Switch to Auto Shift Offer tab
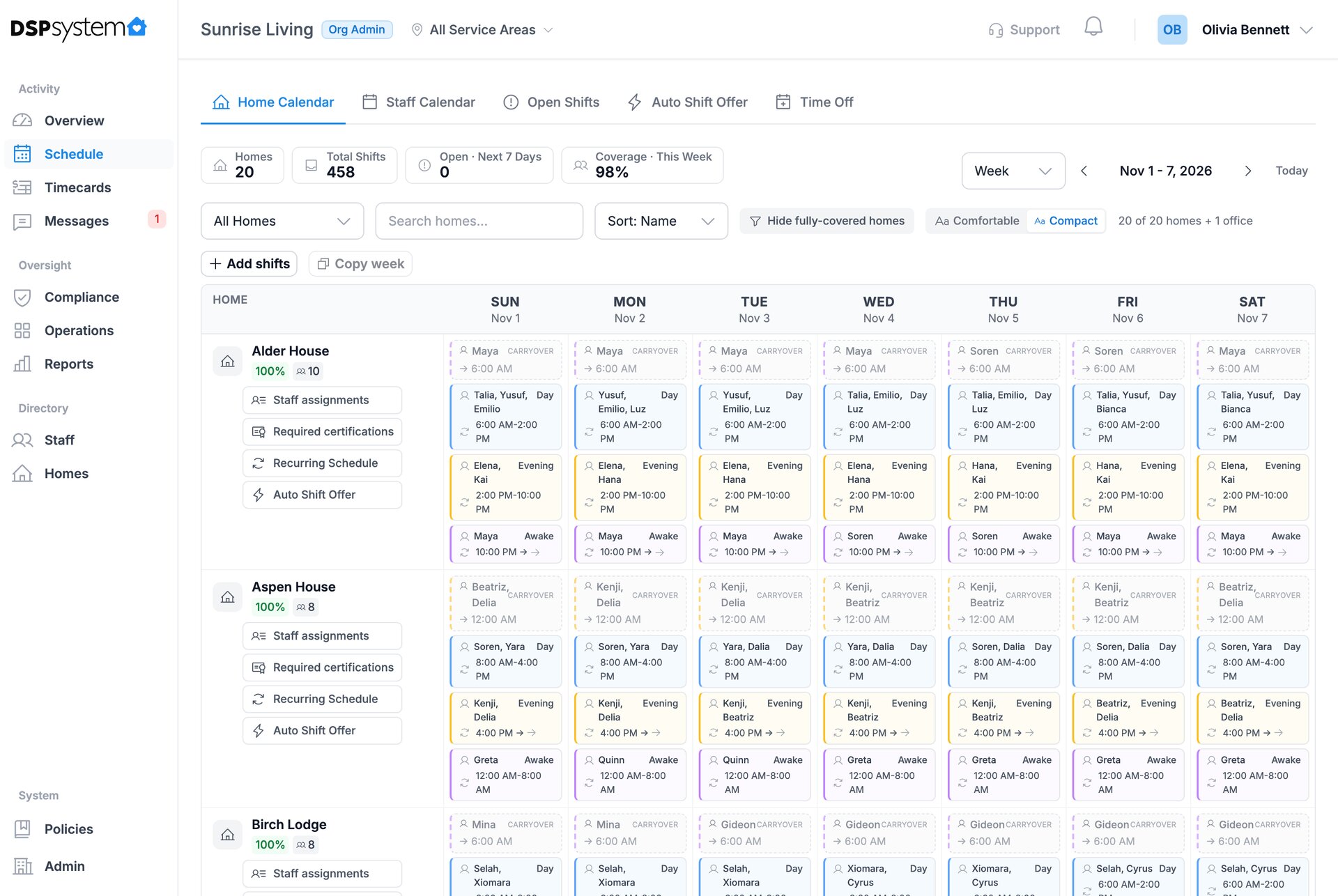This screenshot has height=896, width=1338. [x=688, y=102]
